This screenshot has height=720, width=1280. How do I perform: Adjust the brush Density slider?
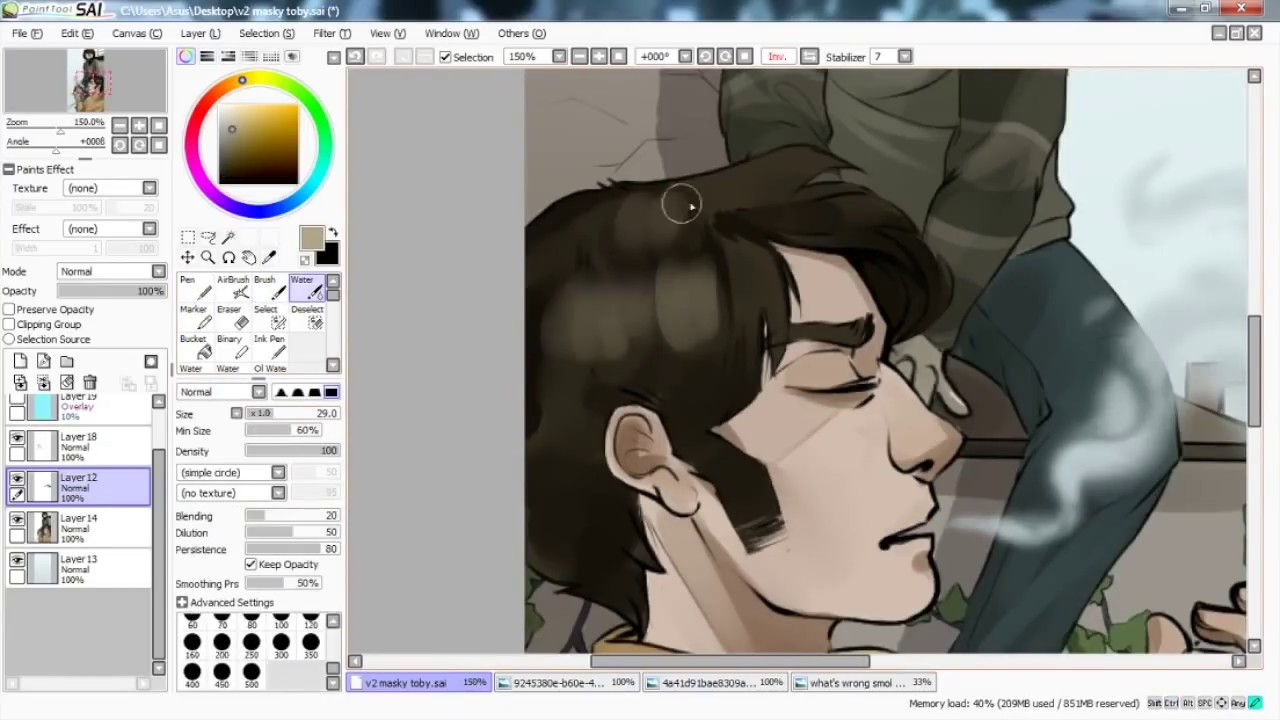[x=292, y=451]
